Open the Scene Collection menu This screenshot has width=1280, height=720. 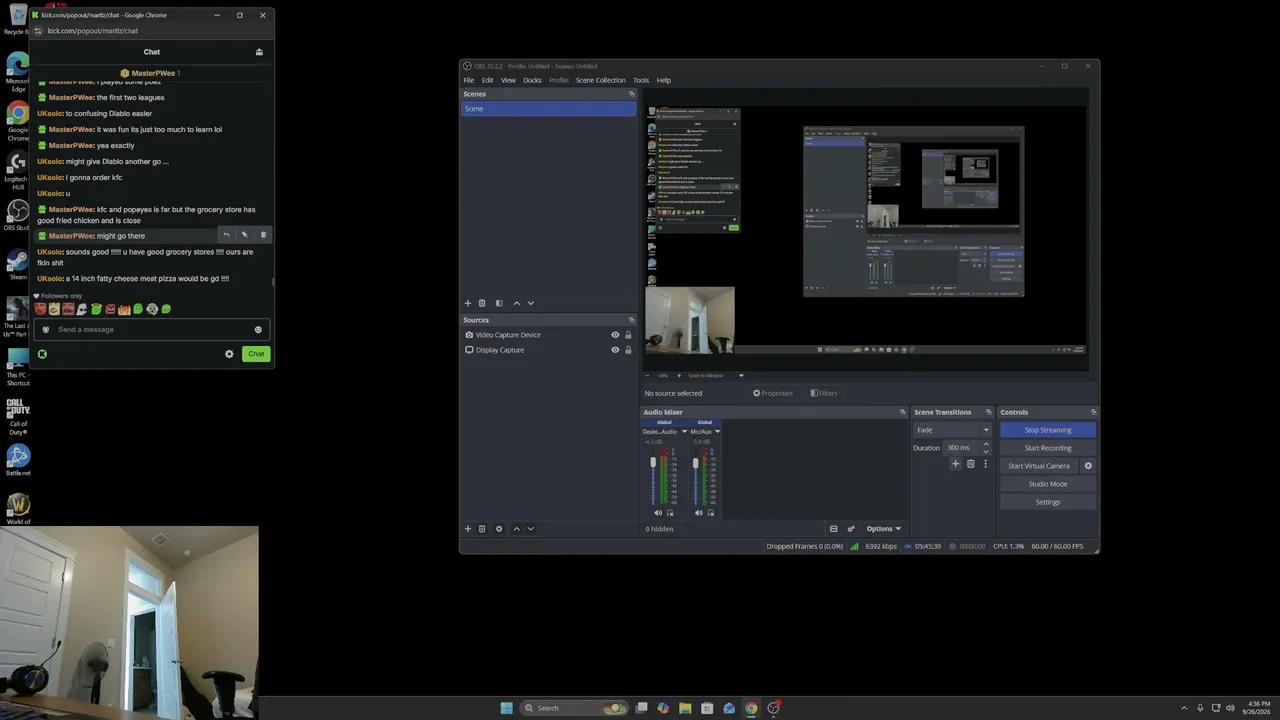point(600,80)
